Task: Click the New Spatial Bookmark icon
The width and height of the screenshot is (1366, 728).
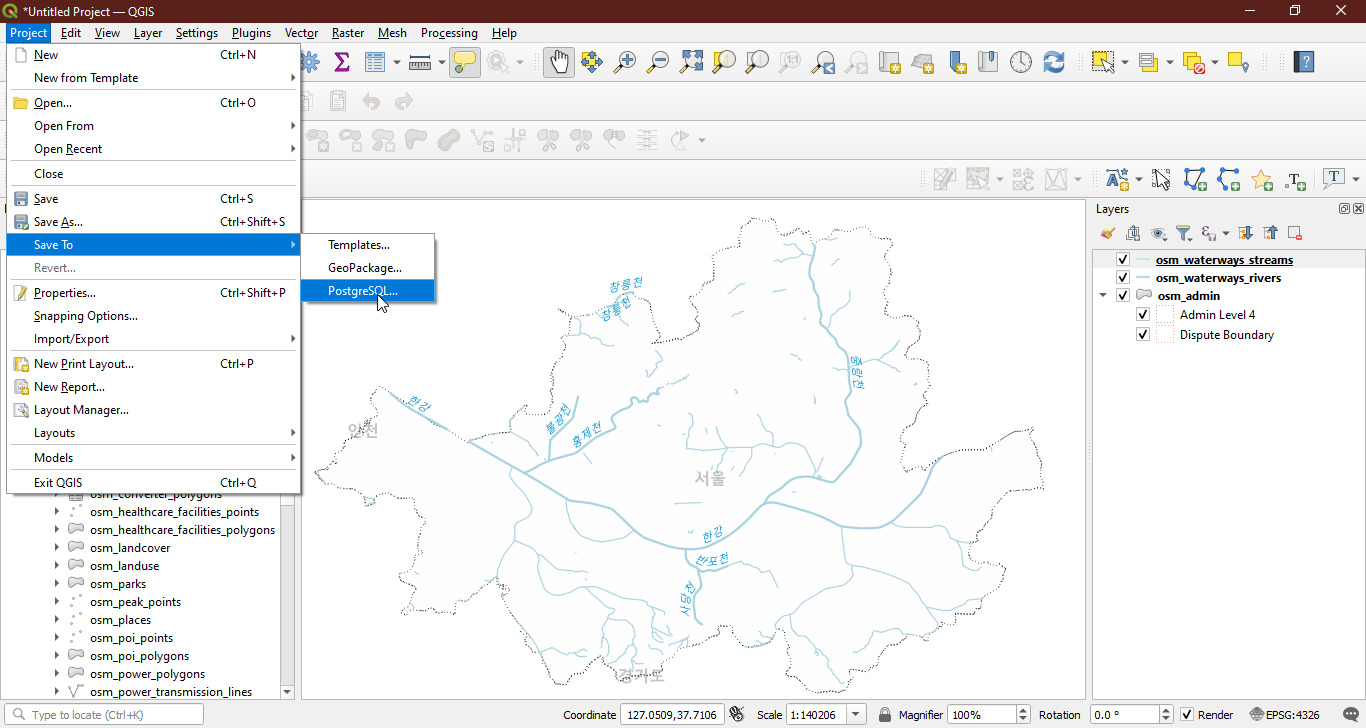Action: 956,62
